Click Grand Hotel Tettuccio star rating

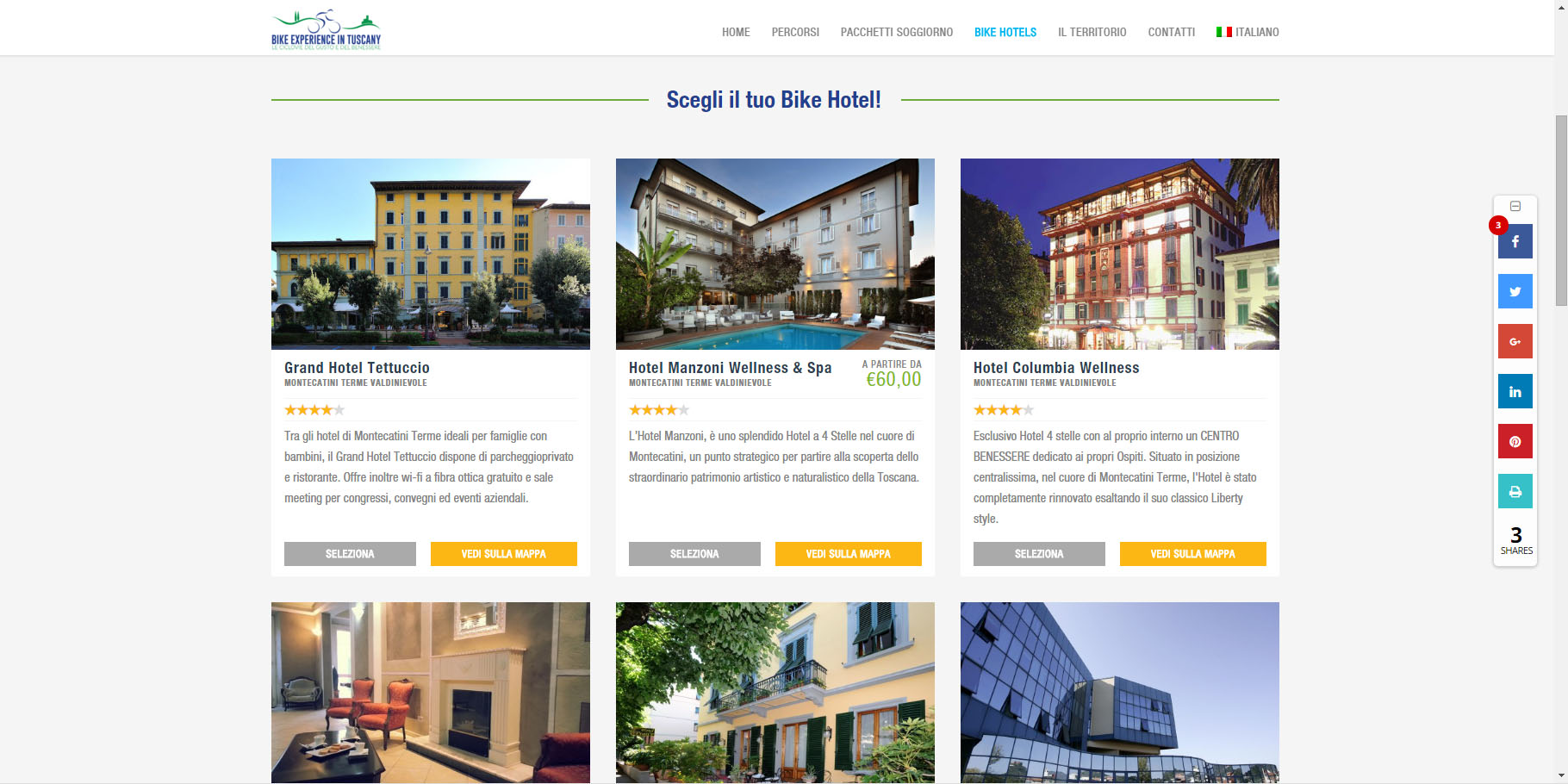click(x=314, y=410)
